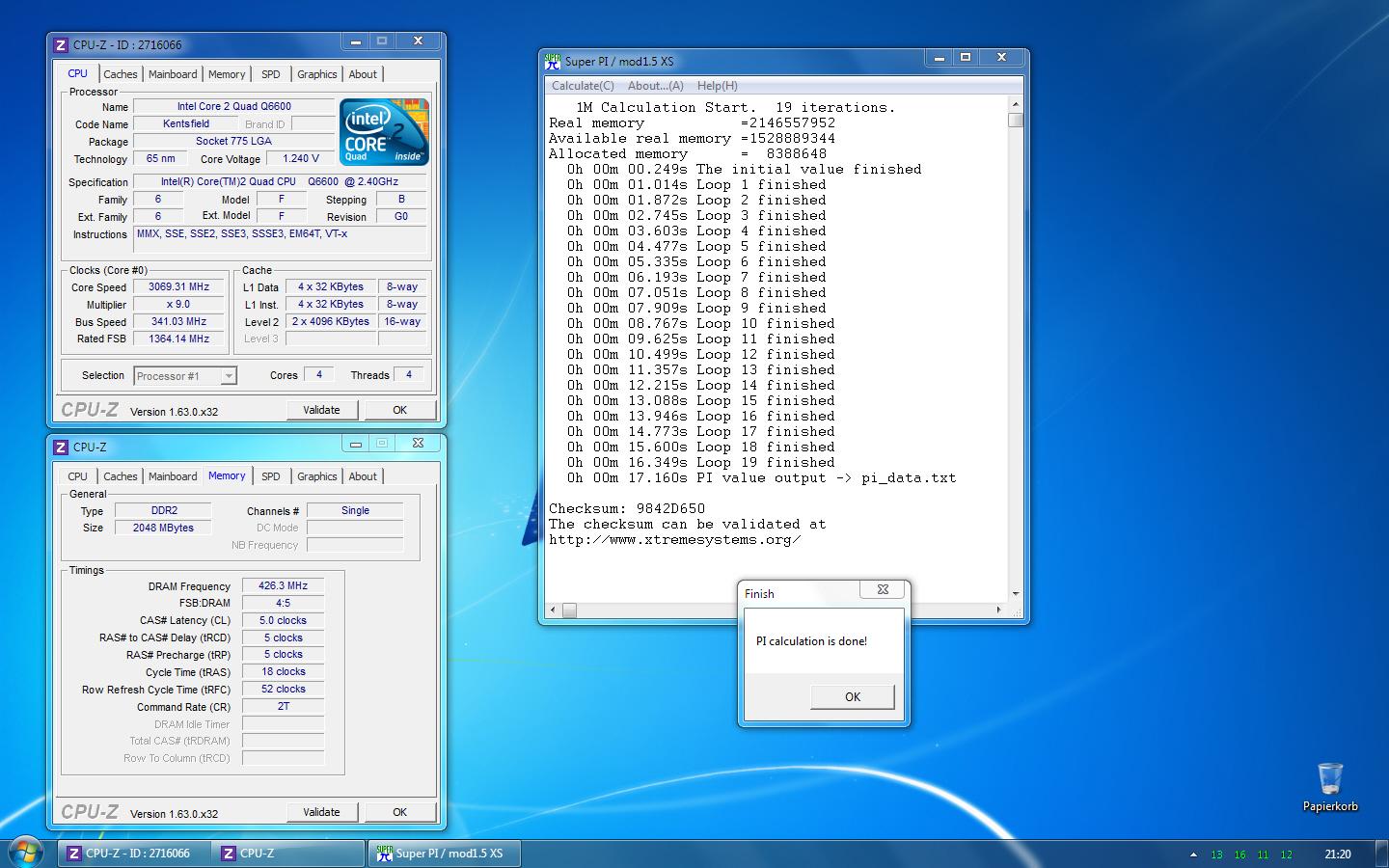Click the Loop 19 finished line
1389x868 pixels.
701,463
